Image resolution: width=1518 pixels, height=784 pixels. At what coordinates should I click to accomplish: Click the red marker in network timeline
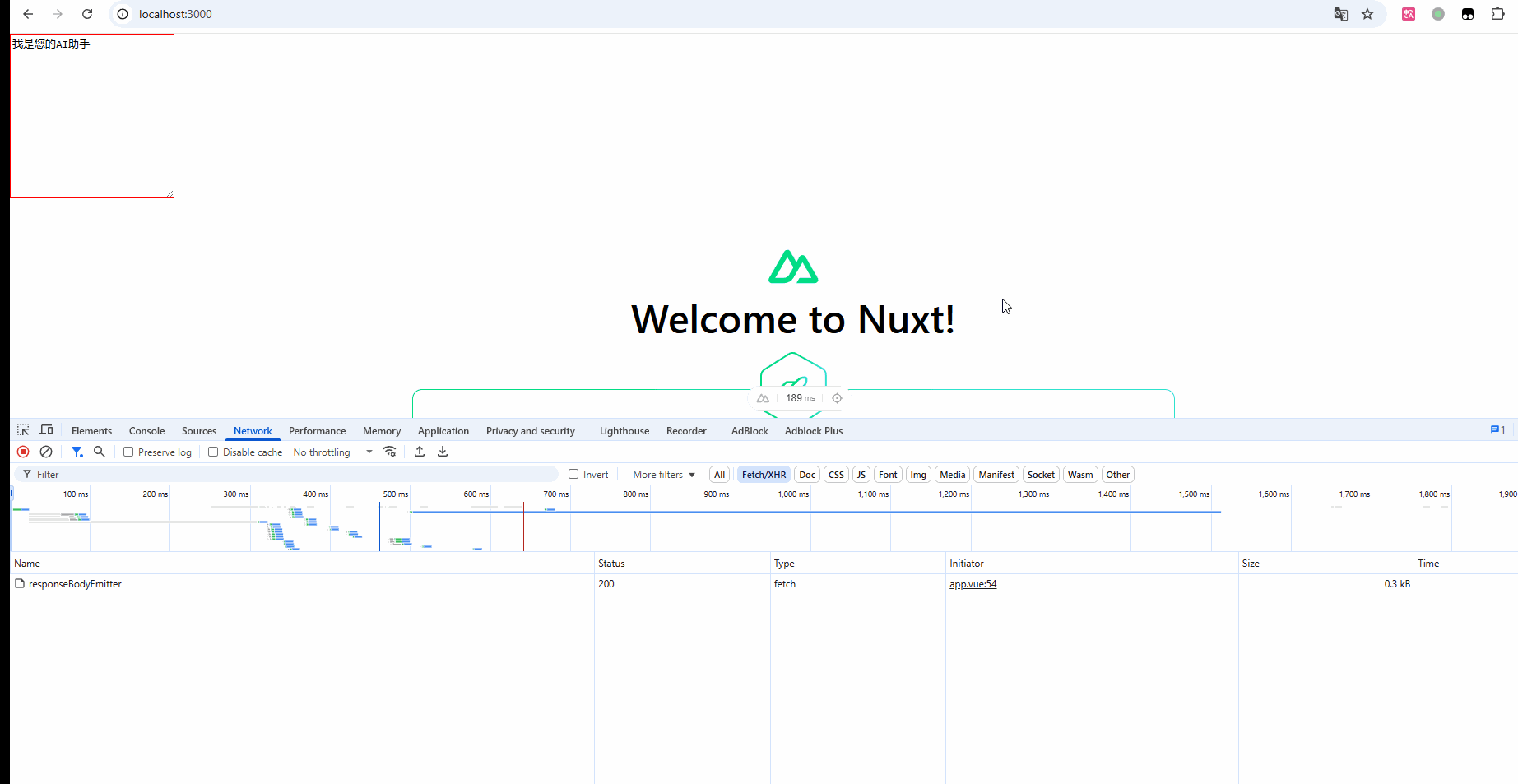523,527
